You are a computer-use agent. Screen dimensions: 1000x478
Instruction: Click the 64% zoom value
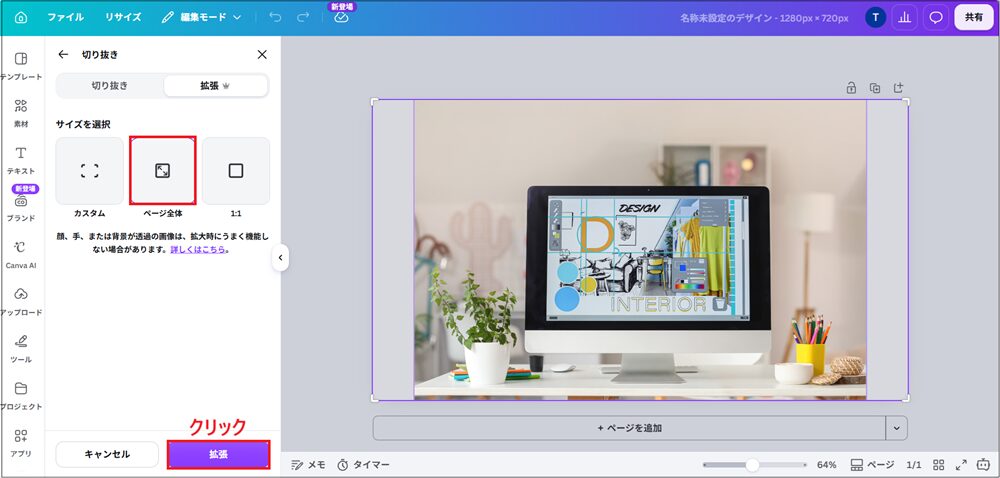click(x=827, y=465)
